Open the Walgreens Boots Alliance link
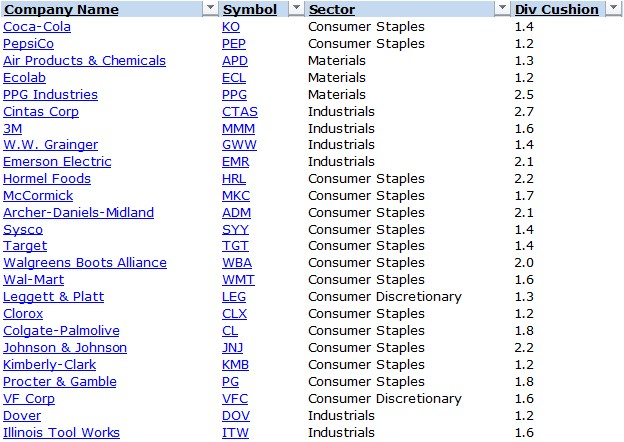Screen dimensions: 624x442 85,263
